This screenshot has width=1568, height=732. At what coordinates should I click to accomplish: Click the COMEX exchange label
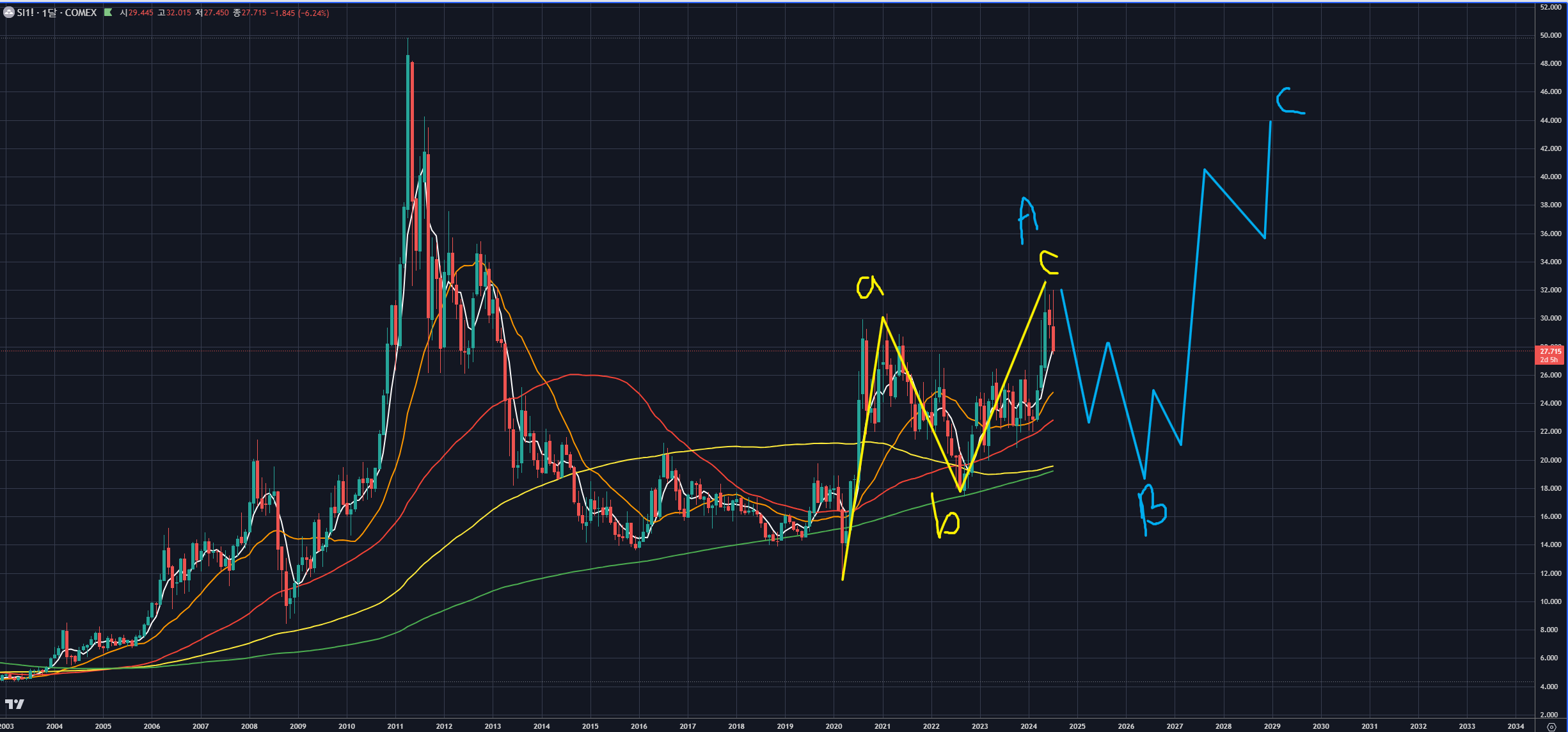click(x=81, y=13)
